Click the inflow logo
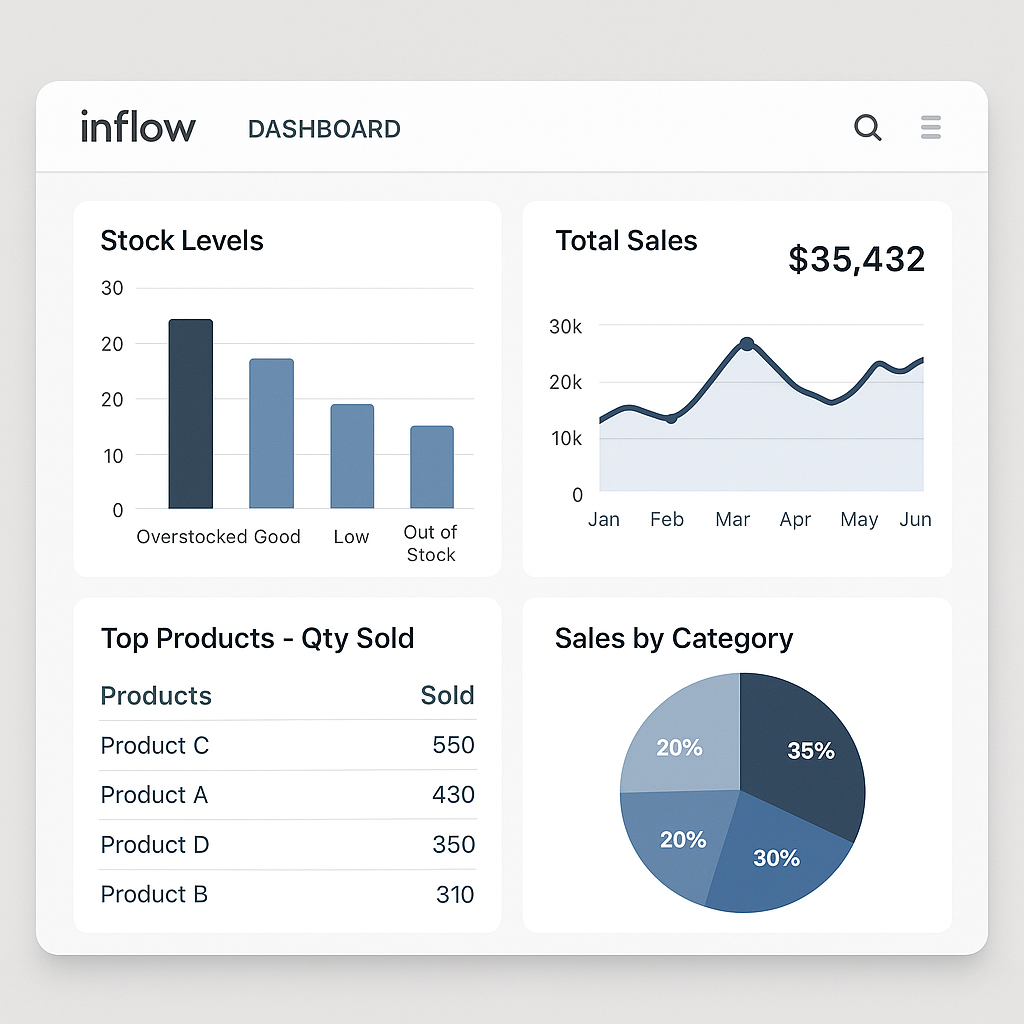The width and height of the screenshot is (1024, 1024). click(137, 126)
